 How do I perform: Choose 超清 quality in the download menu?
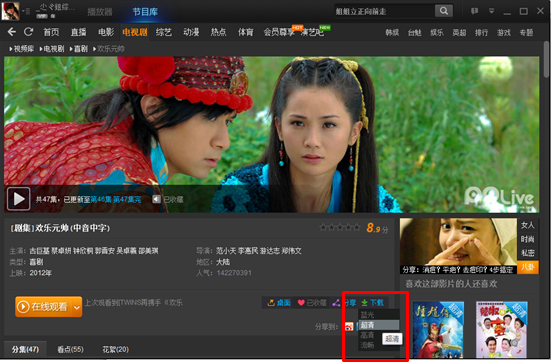click(x=379, y=325)
